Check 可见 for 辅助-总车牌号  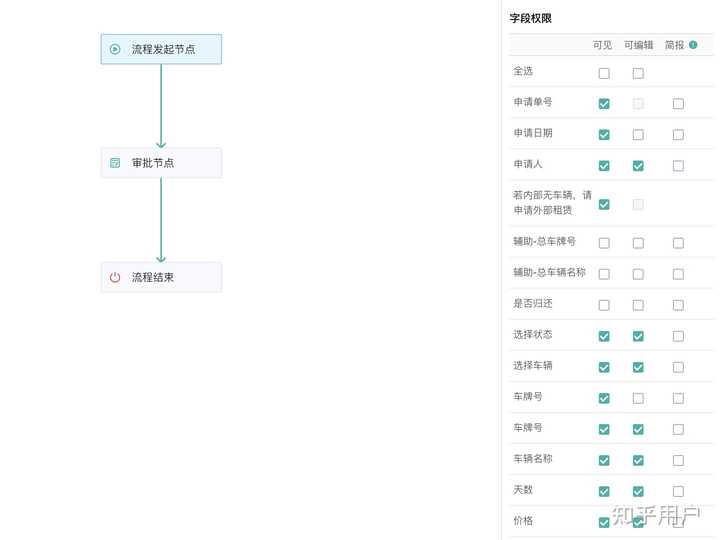click(x=604, y=243)
